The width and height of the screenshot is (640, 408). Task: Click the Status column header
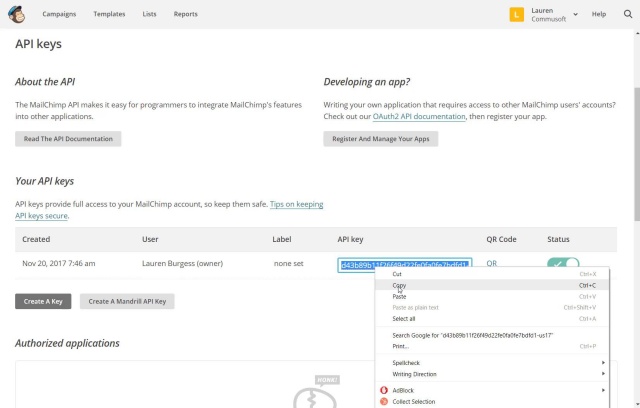[558, 239]
